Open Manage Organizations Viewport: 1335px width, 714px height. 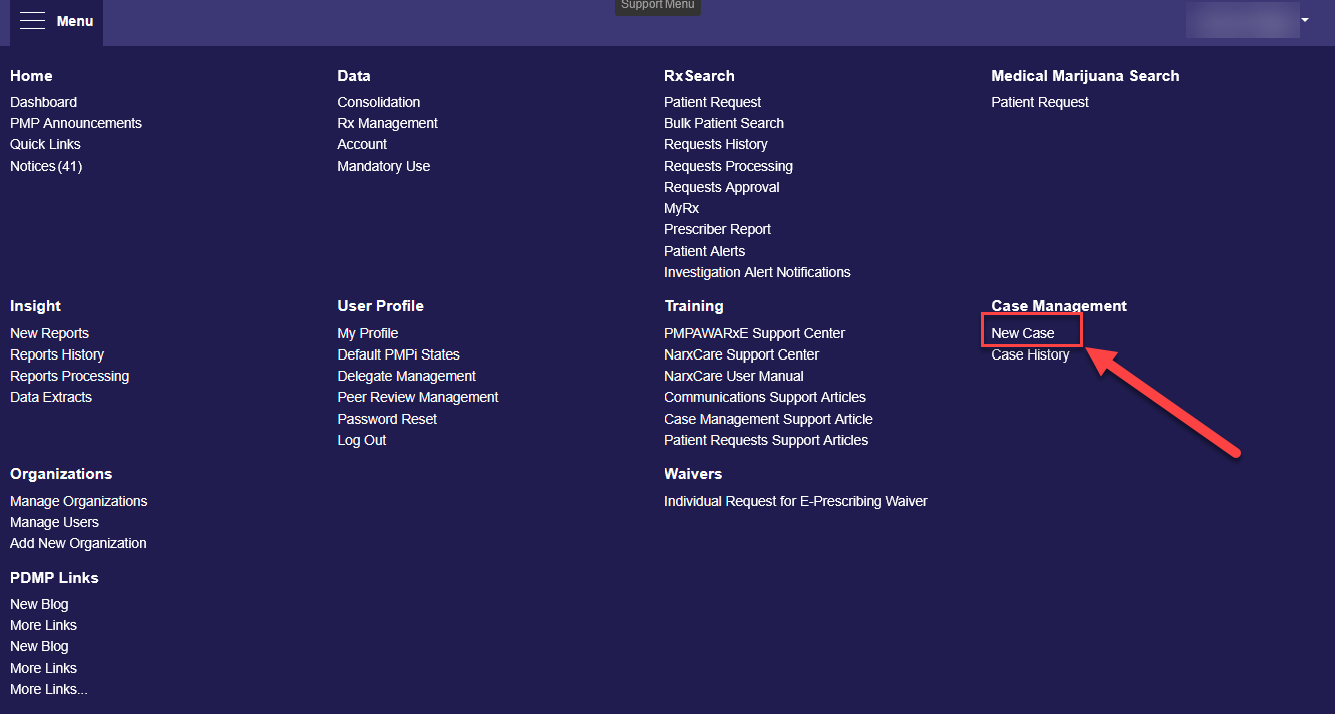coord(78,500)
